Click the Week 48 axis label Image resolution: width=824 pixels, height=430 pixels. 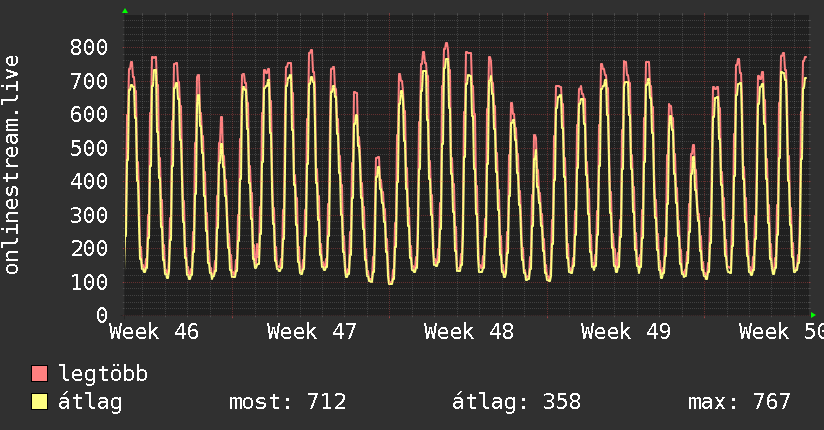tap(469, 332)
